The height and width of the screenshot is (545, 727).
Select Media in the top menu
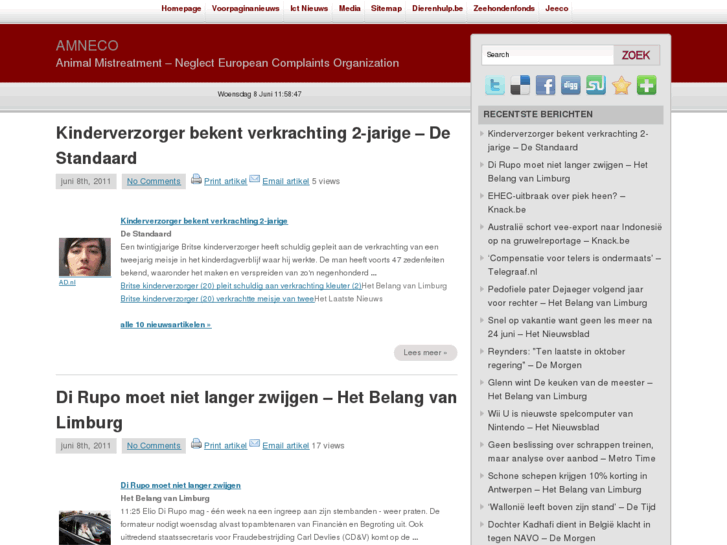coord(350,8)
